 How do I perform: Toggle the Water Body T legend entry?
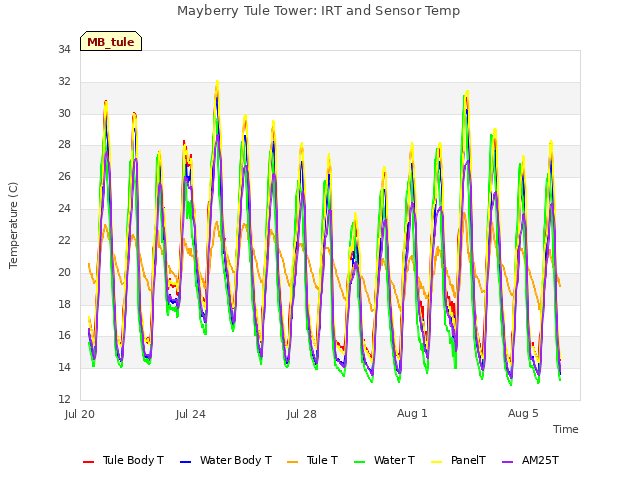point(226,460)
